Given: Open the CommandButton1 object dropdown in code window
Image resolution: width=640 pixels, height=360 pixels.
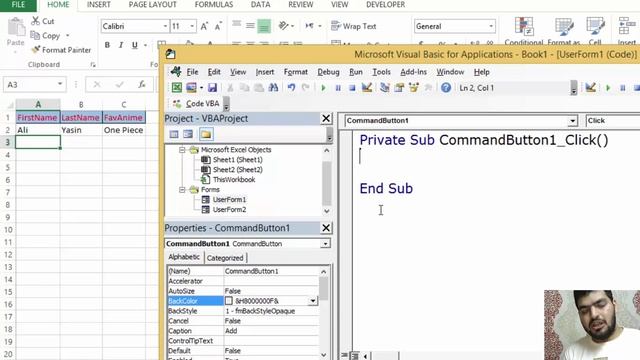Looking at the screenshot, I should [x=573, y=121].
